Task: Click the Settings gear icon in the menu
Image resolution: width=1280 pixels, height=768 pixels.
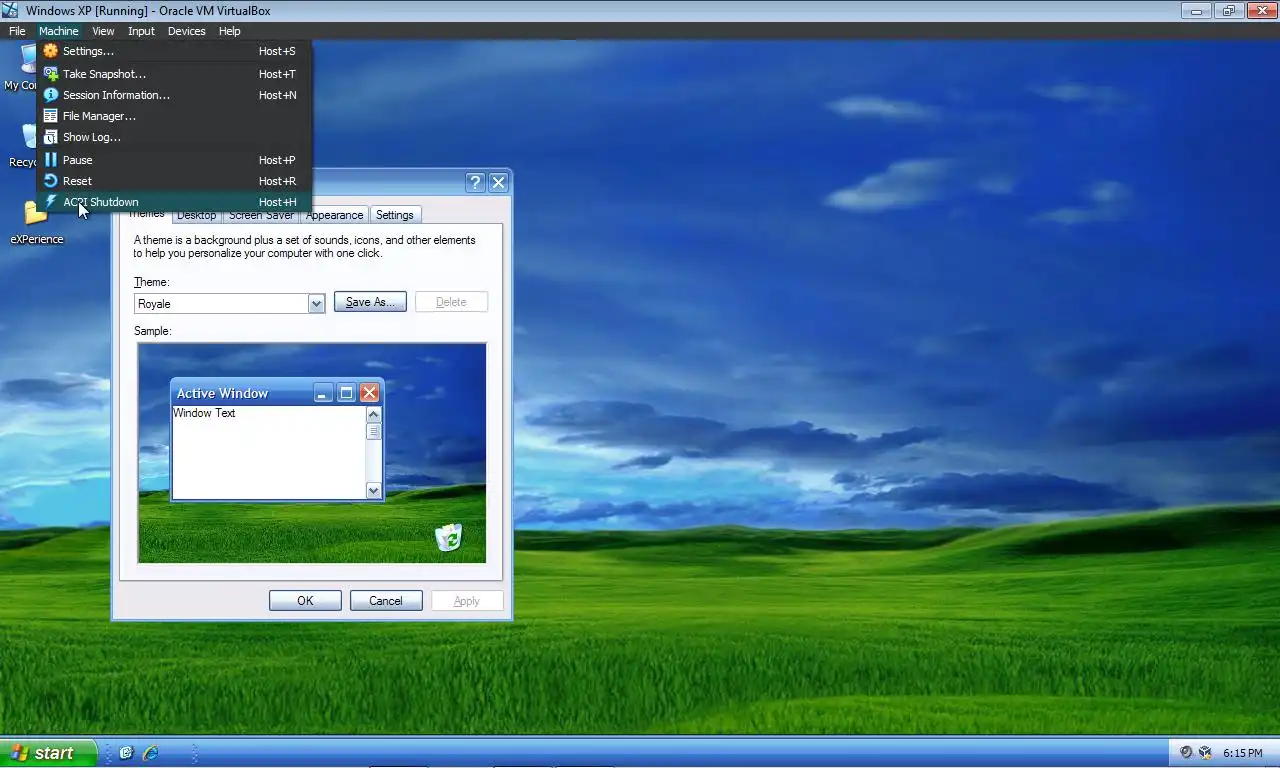Action: [50, 51]
